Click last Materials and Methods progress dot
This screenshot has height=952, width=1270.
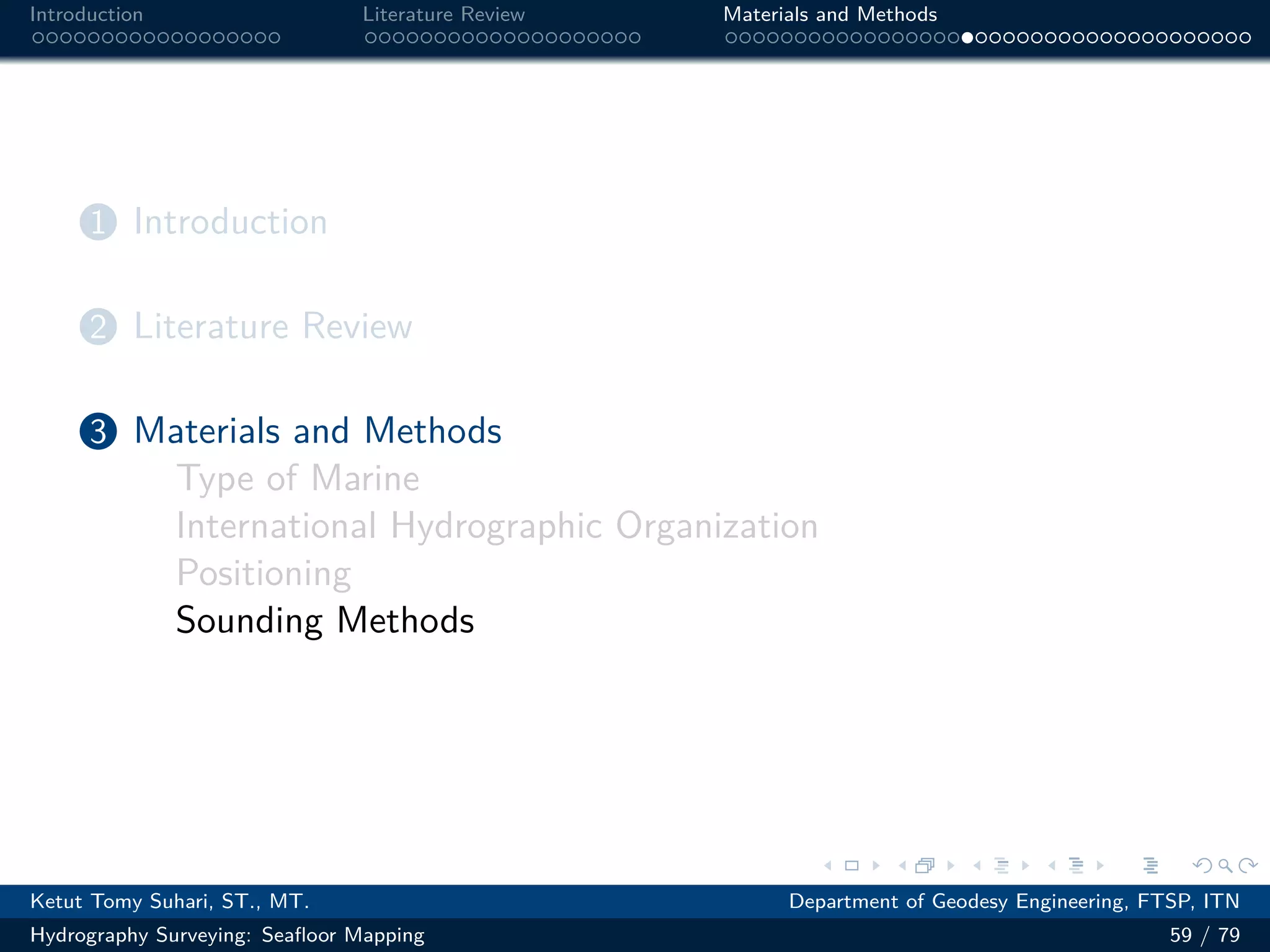[1245, 38]
